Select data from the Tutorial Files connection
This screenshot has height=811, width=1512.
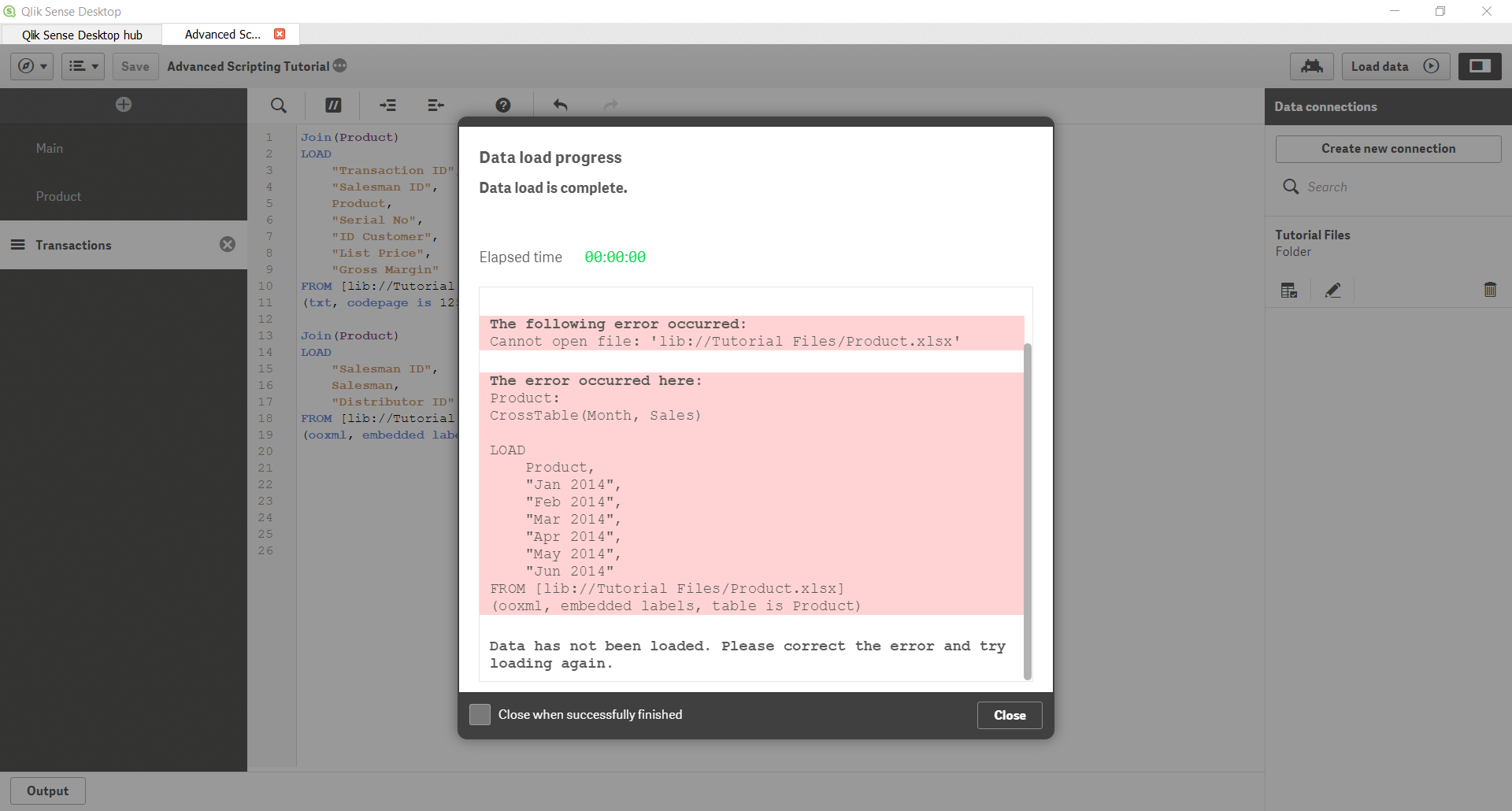coord(1288,290)
